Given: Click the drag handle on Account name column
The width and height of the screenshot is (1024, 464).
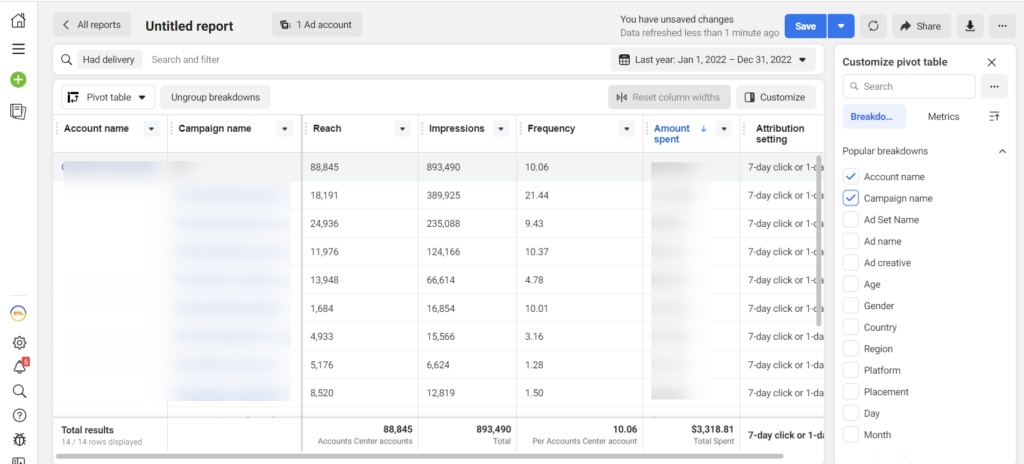Looking at the screenshot, I should (x=59, y=129).
